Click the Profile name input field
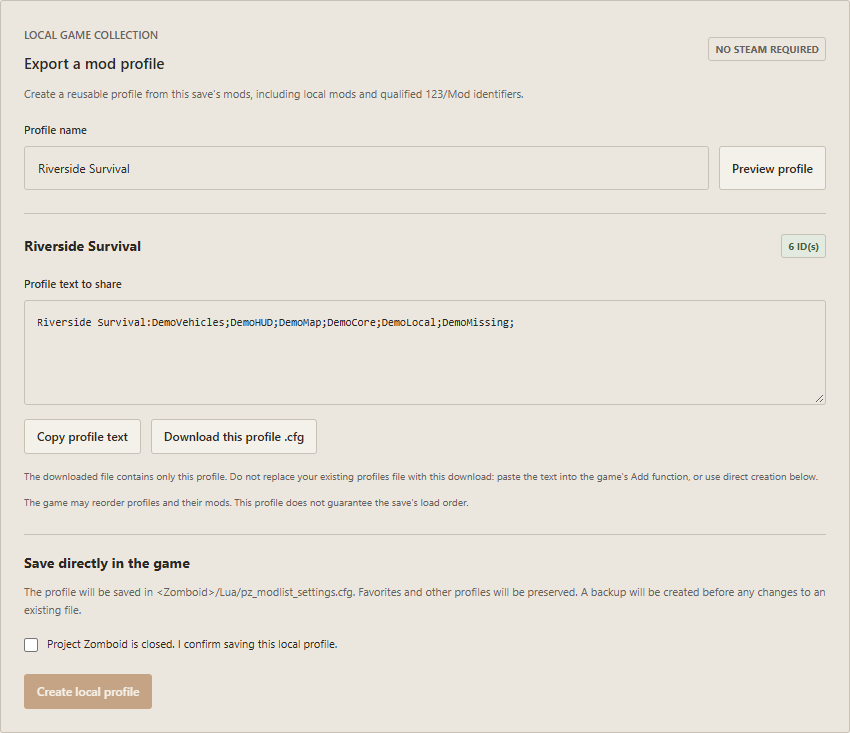The height and width of the screenshot is (733, 850). 366,168
